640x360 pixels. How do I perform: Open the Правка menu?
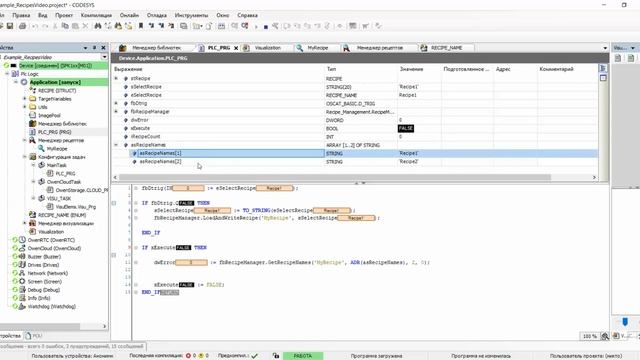(21, 15)
